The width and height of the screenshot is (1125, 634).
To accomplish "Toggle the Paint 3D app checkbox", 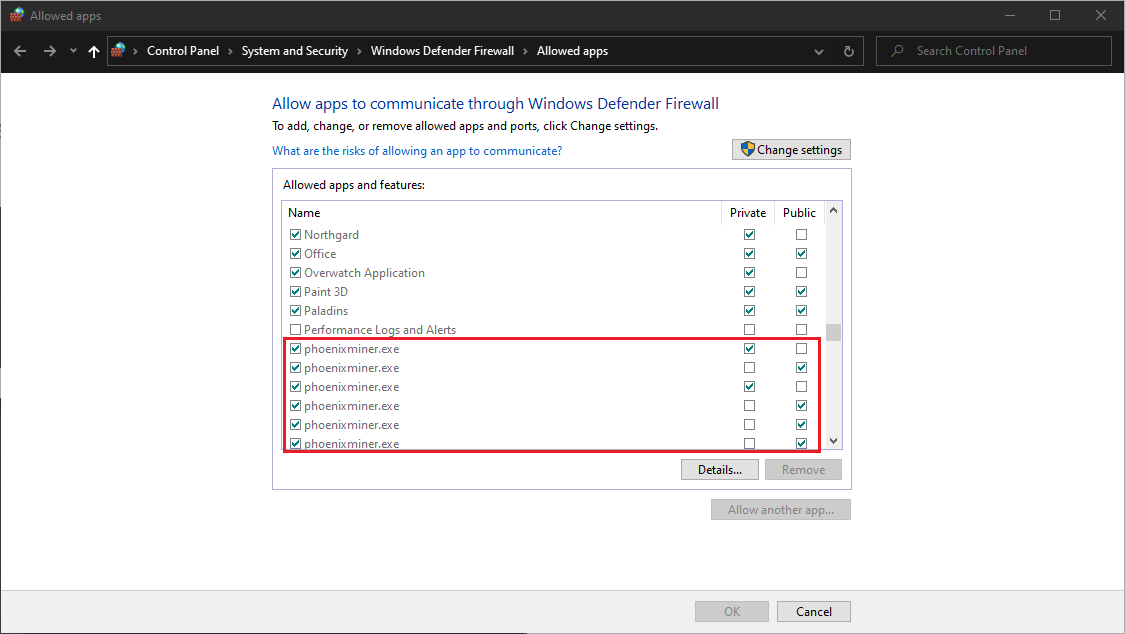I will tap(296, 291).
